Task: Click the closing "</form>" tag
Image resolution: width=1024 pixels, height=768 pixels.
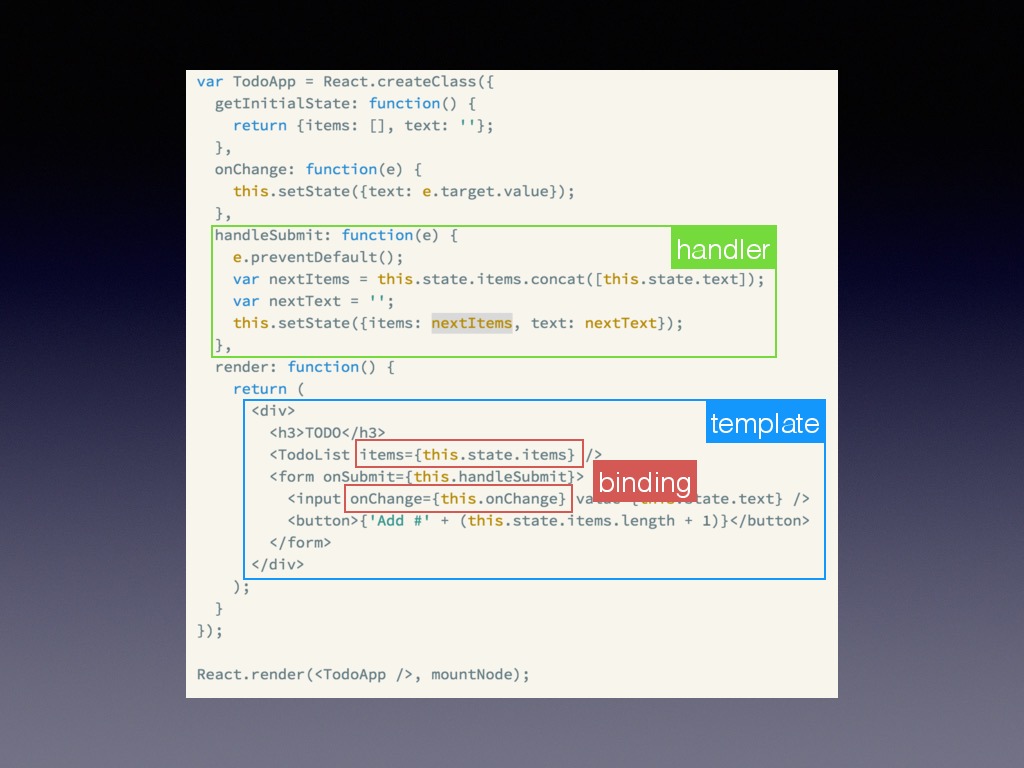Action: pos(300,543)
